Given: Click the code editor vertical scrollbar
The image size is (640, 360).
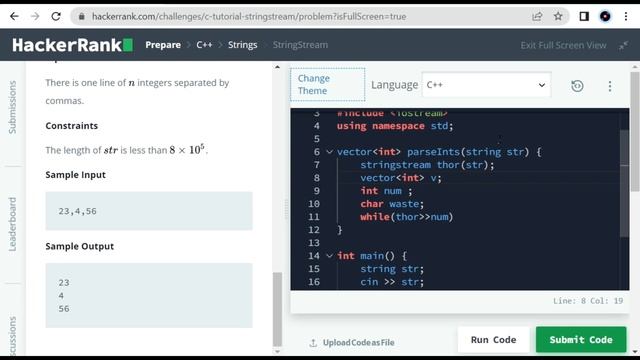Looking at the screenshot, I should 624,183.
